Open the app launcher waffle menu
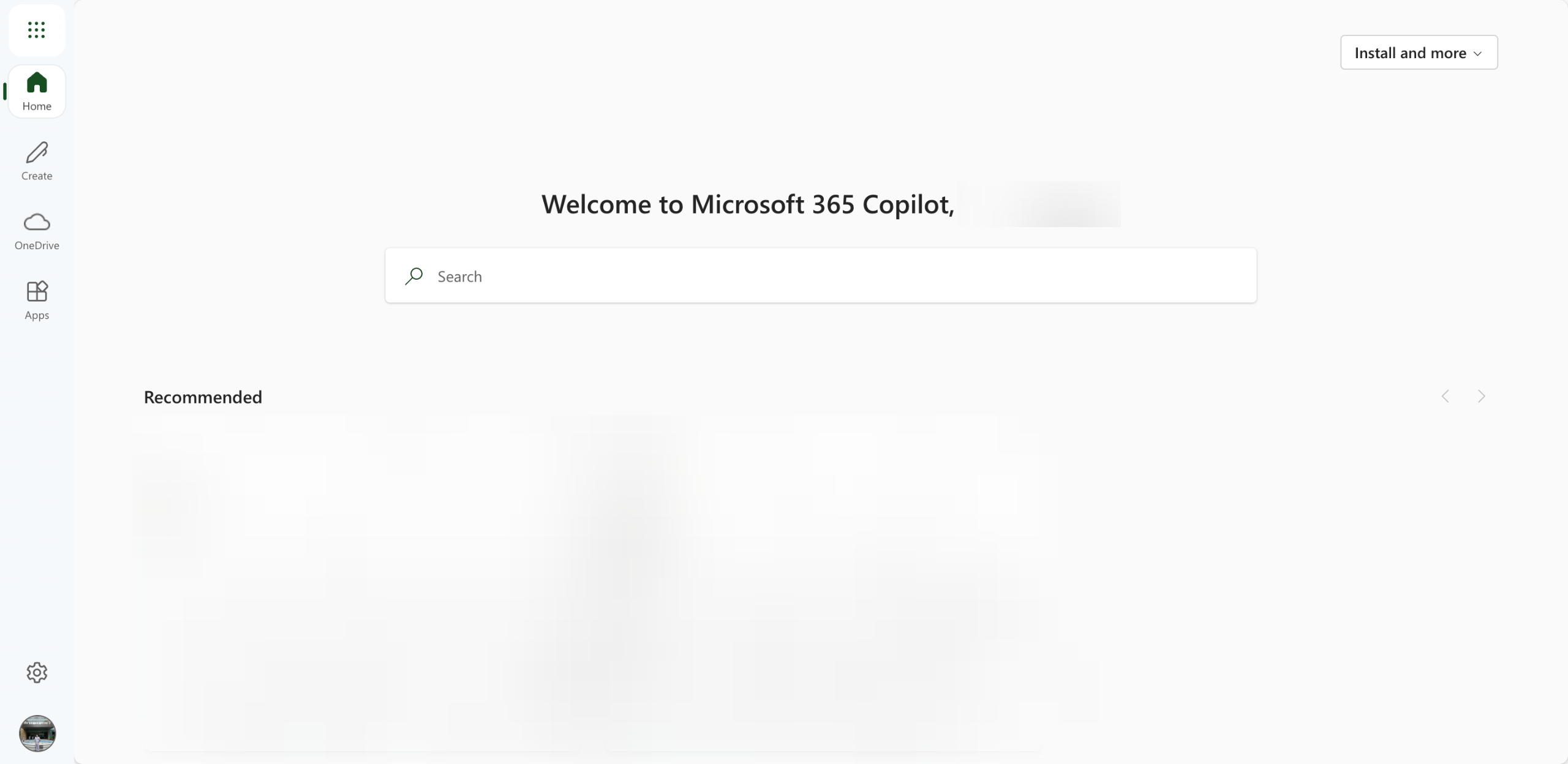The width and height of the screenshot is (1568, 764). (37, 30)
